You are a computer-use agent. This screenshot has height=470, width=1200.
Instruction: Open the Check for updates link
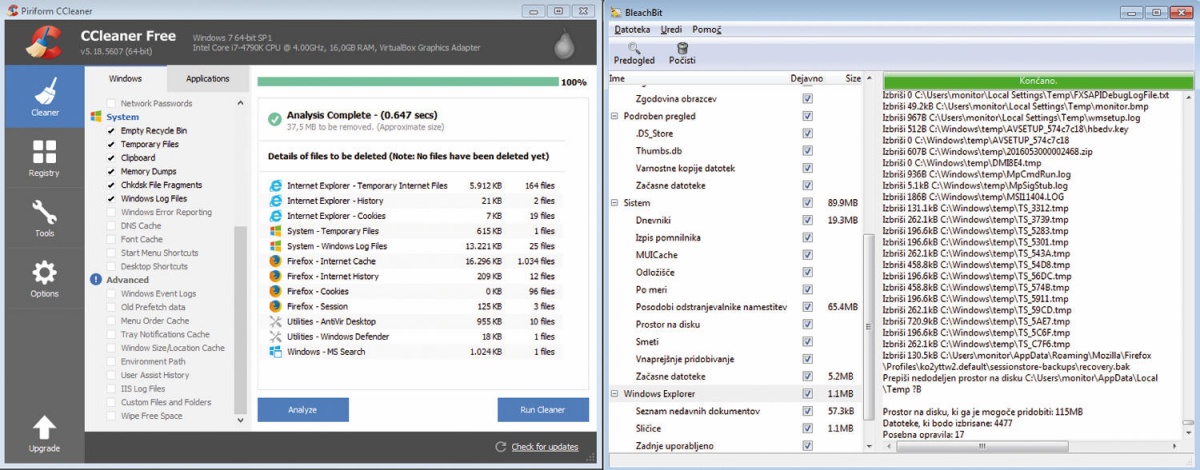(545, 447)
